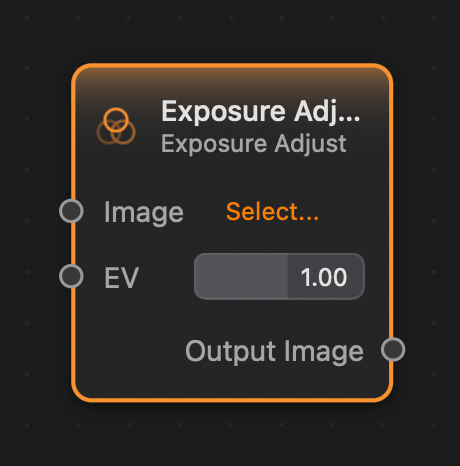460x466 pixels.
Task: Click the 1.00 value in EV field
Action: 324,277
